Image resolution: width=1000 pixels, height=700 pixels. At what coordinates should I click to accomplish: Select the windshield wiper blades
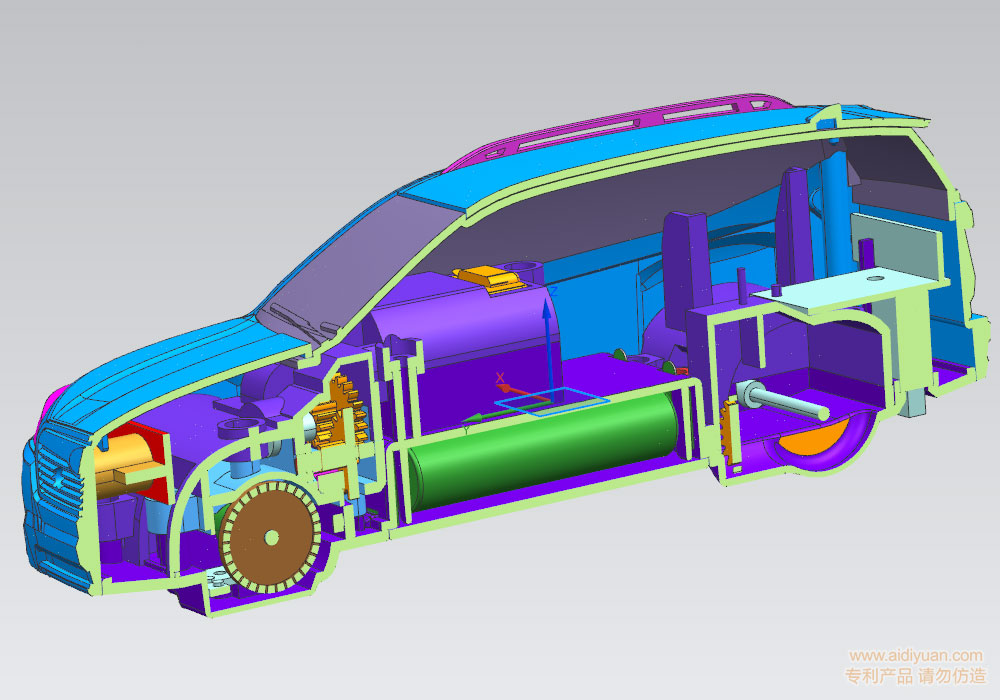coord(300,322)
